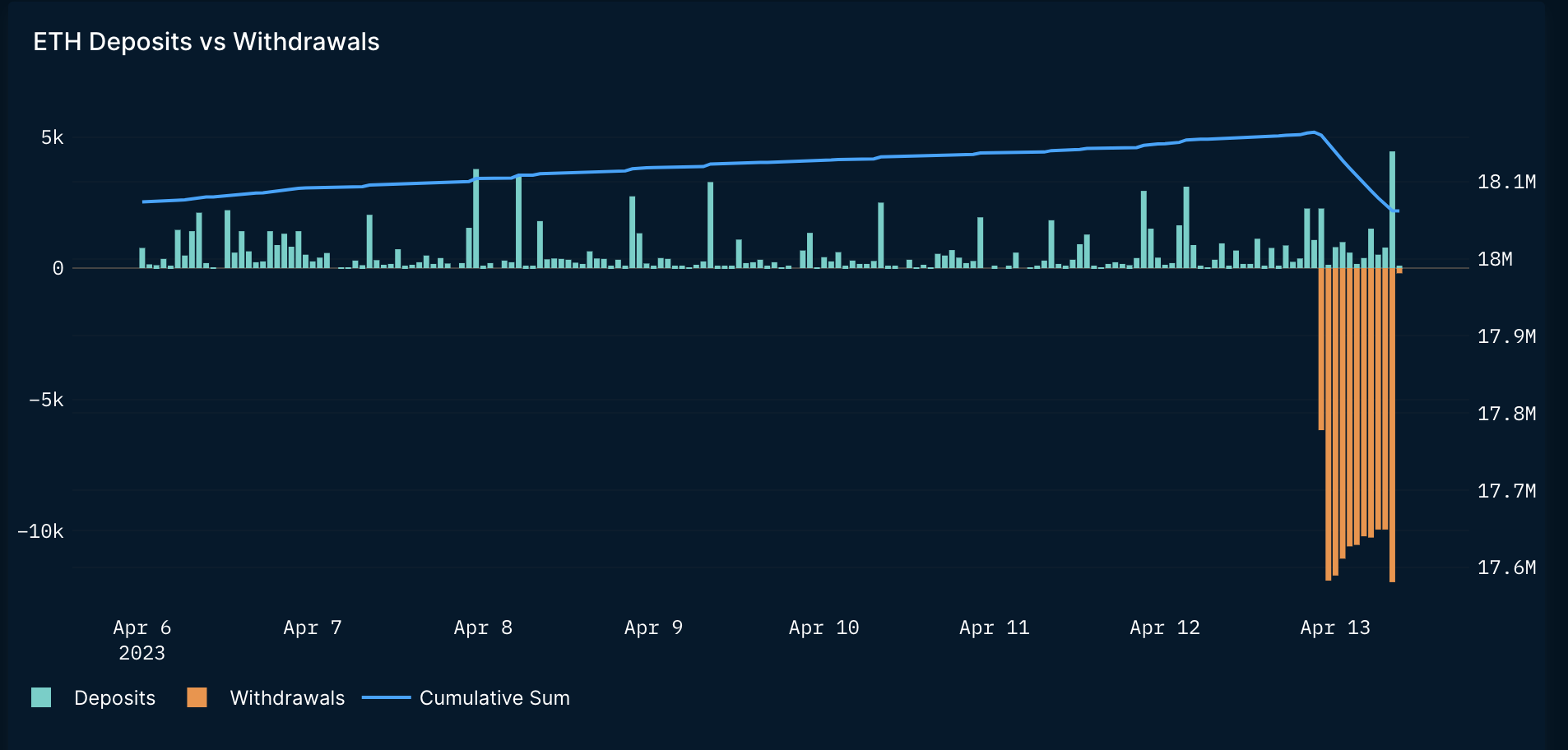Click the orange Withdrawals color swatch

(x=197, y=697)
